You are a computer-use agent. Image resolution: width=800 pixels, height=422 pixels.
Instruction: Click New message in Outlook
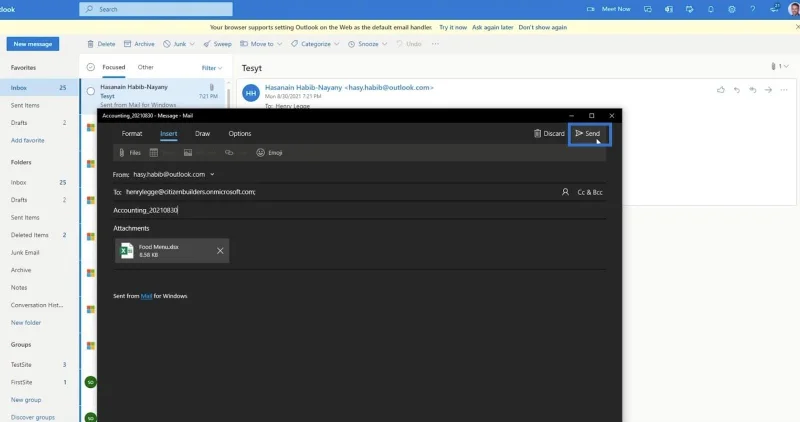pyautogui.click(x=33, y=44)
